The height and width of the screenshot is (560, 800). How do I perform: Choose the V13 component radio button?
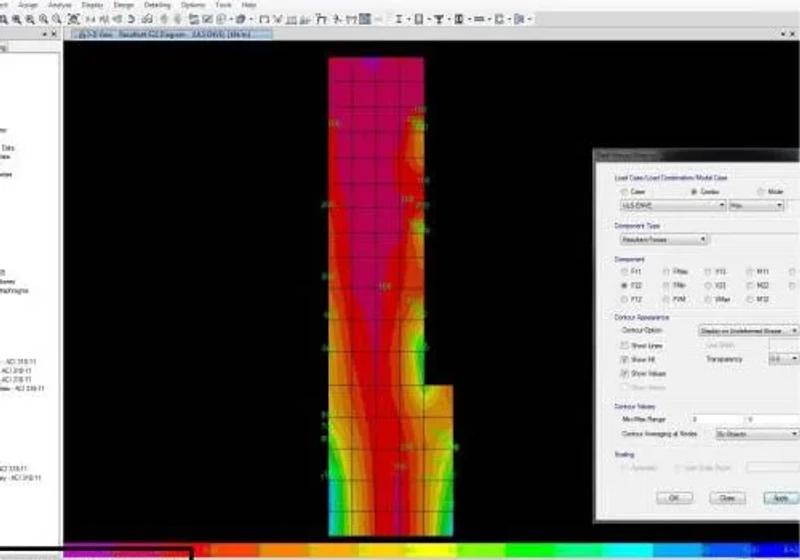tap(708, 272)
